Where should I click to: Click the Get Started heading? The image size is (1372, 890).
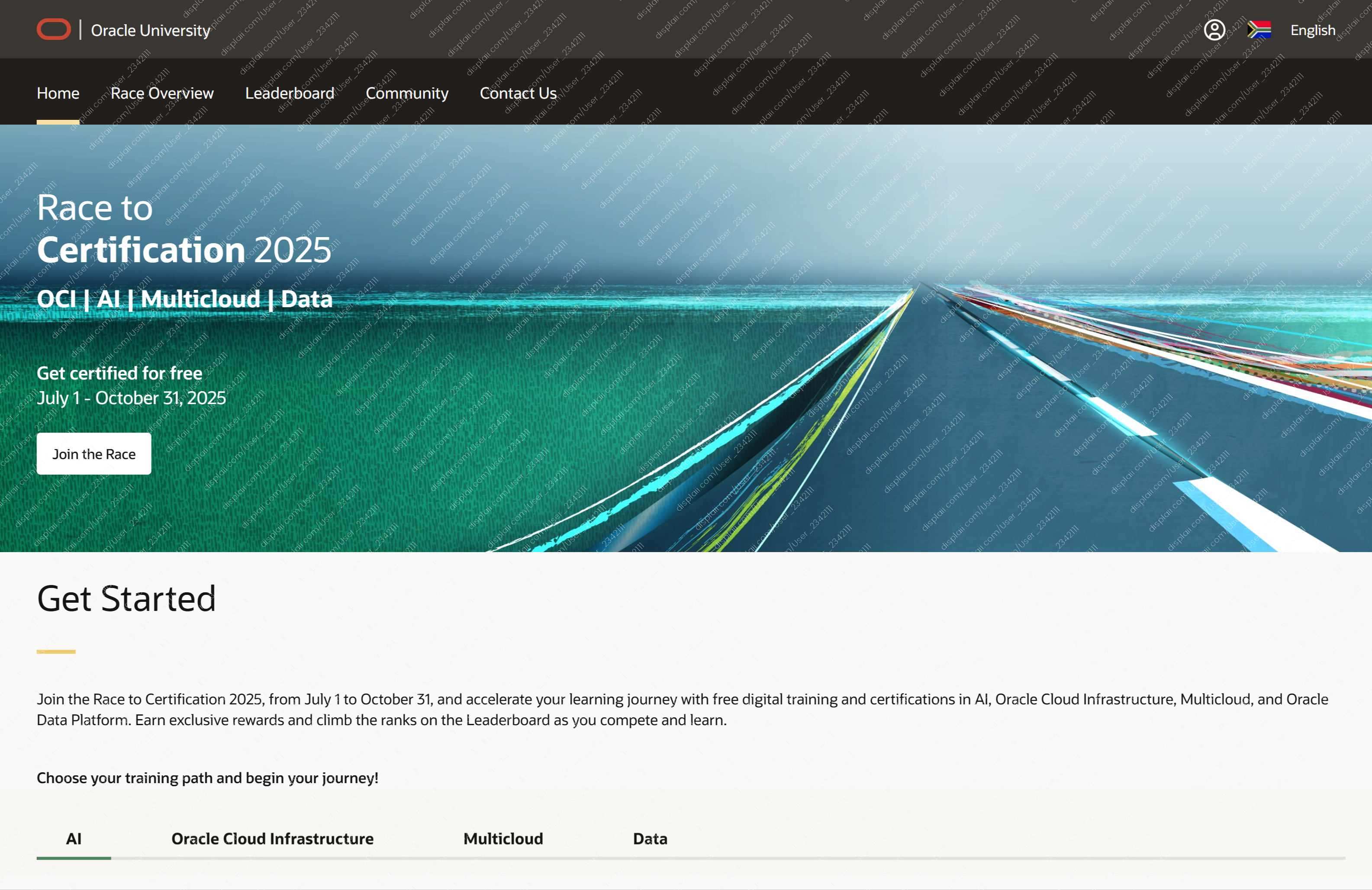tap(126, 598)
